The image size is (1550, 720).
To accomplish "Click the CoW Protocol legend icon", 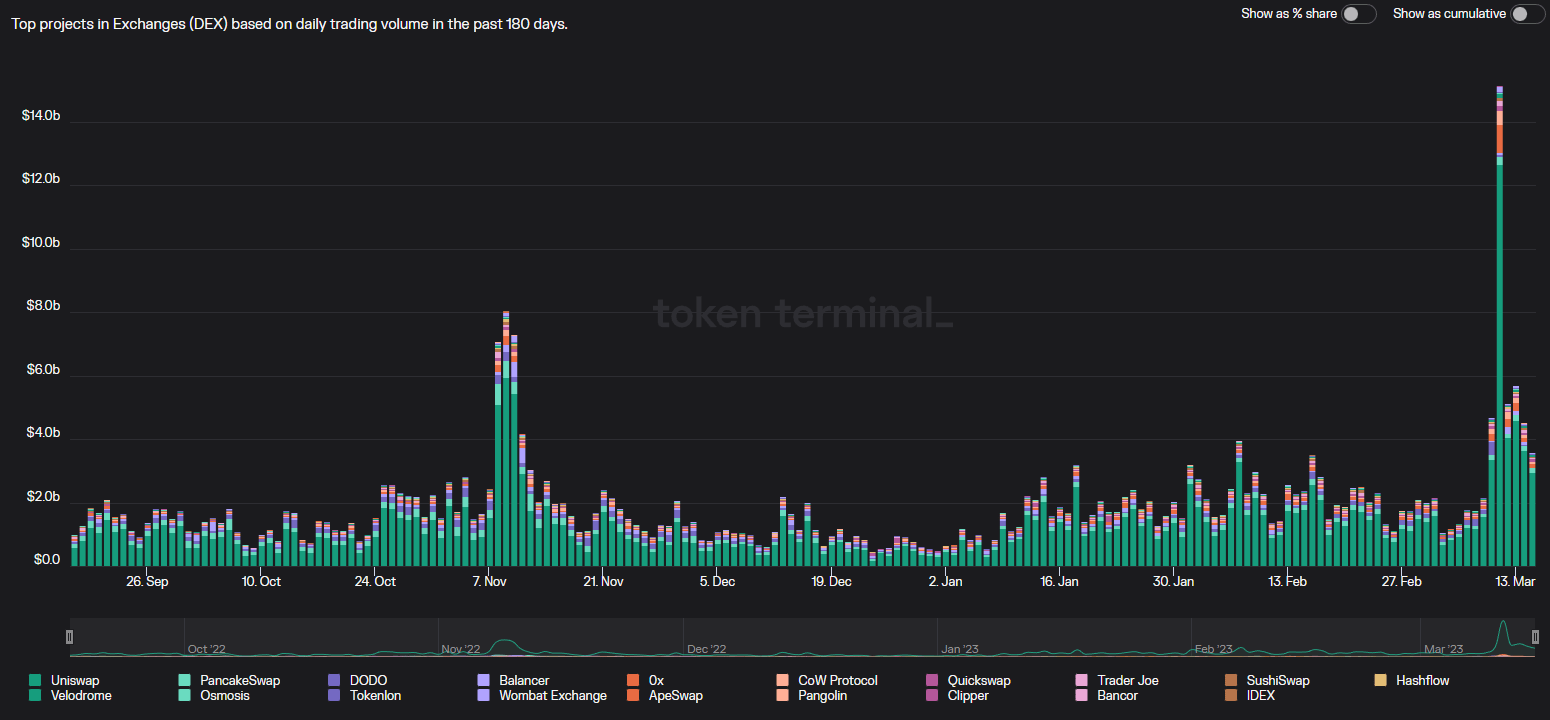I will 782,681.
